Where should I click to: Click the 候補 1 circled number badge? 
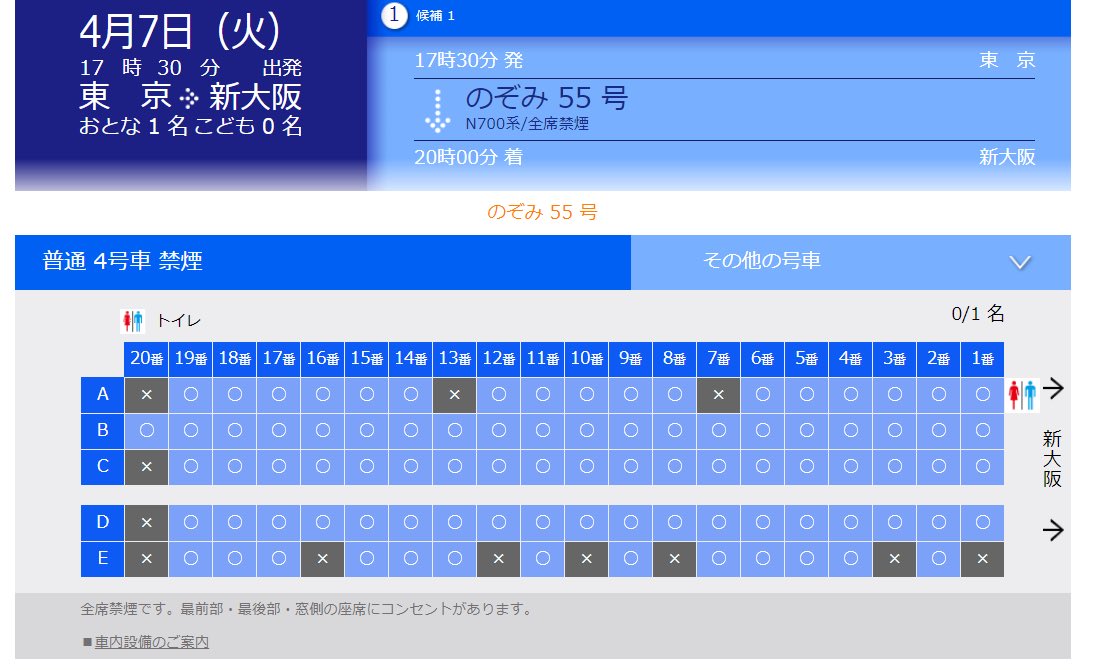[394, 15]
